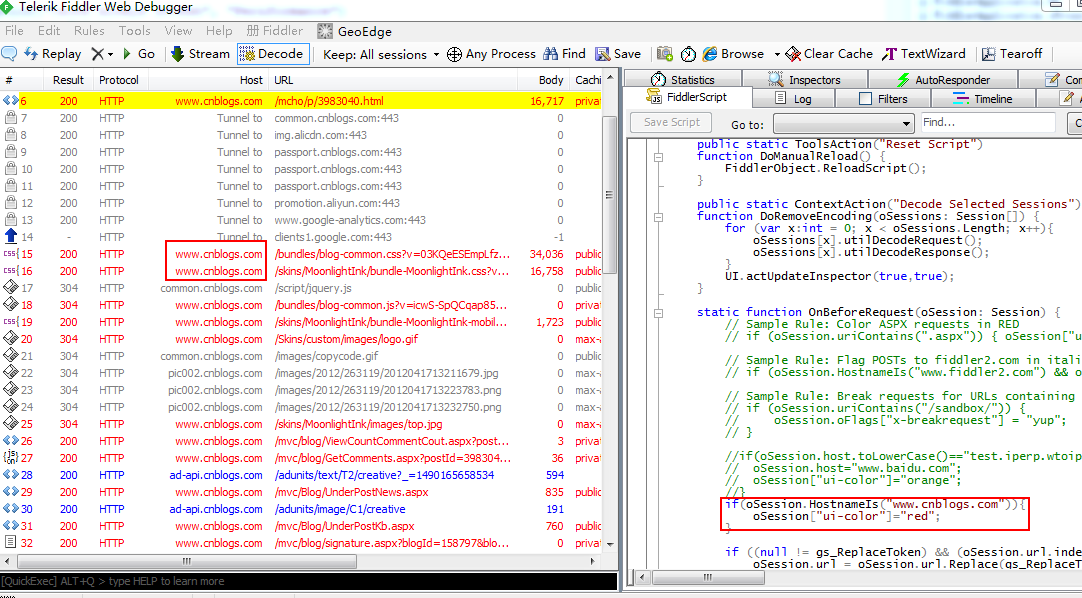Select the Any Process target icon
1082x598 pixels.
pos(454,54)
